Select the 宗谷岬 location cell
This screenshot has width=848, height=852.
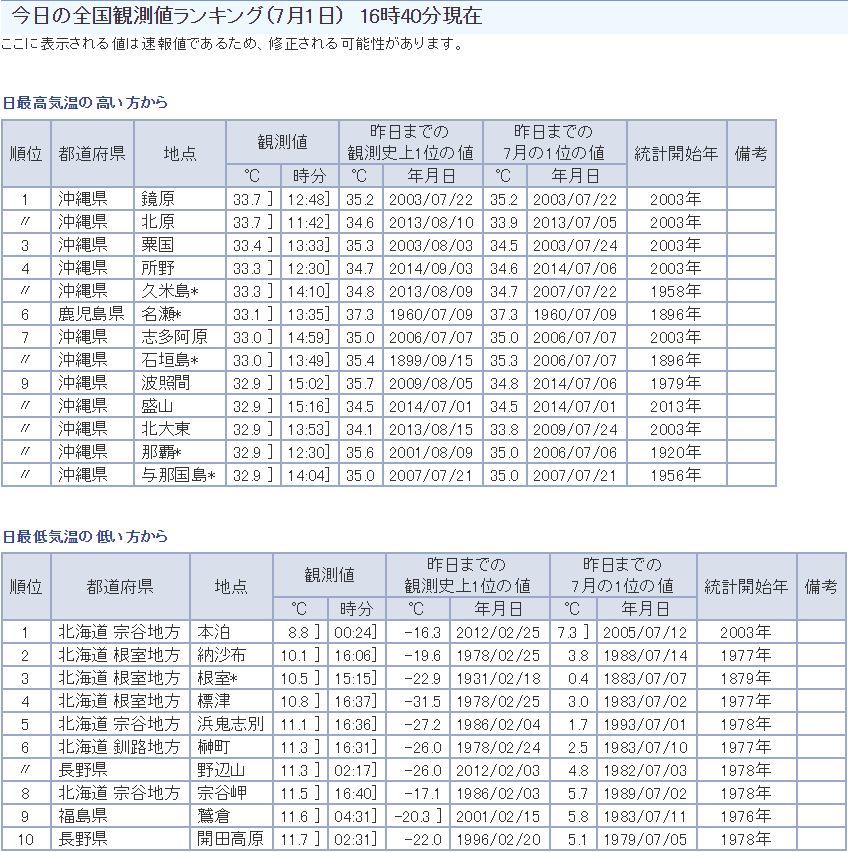tap(220, 793)
